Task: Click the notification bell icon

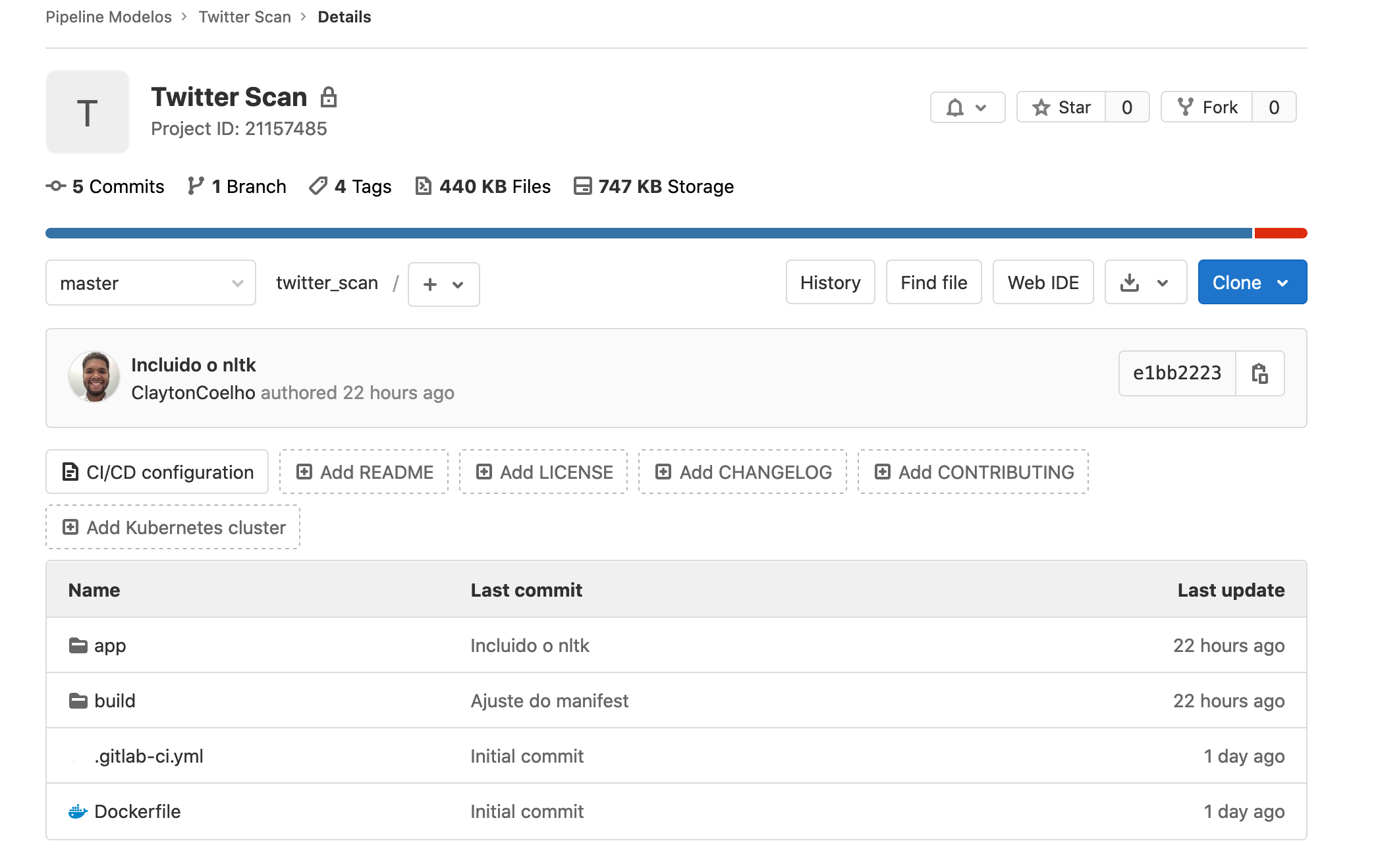Action: [955, 107]
